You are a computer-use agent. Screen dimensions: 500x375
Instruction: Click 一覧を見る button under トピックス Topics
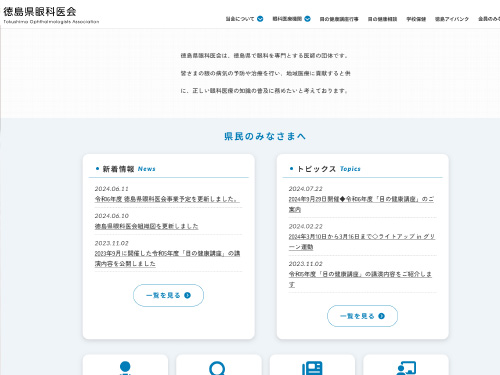tap(362, 316)
